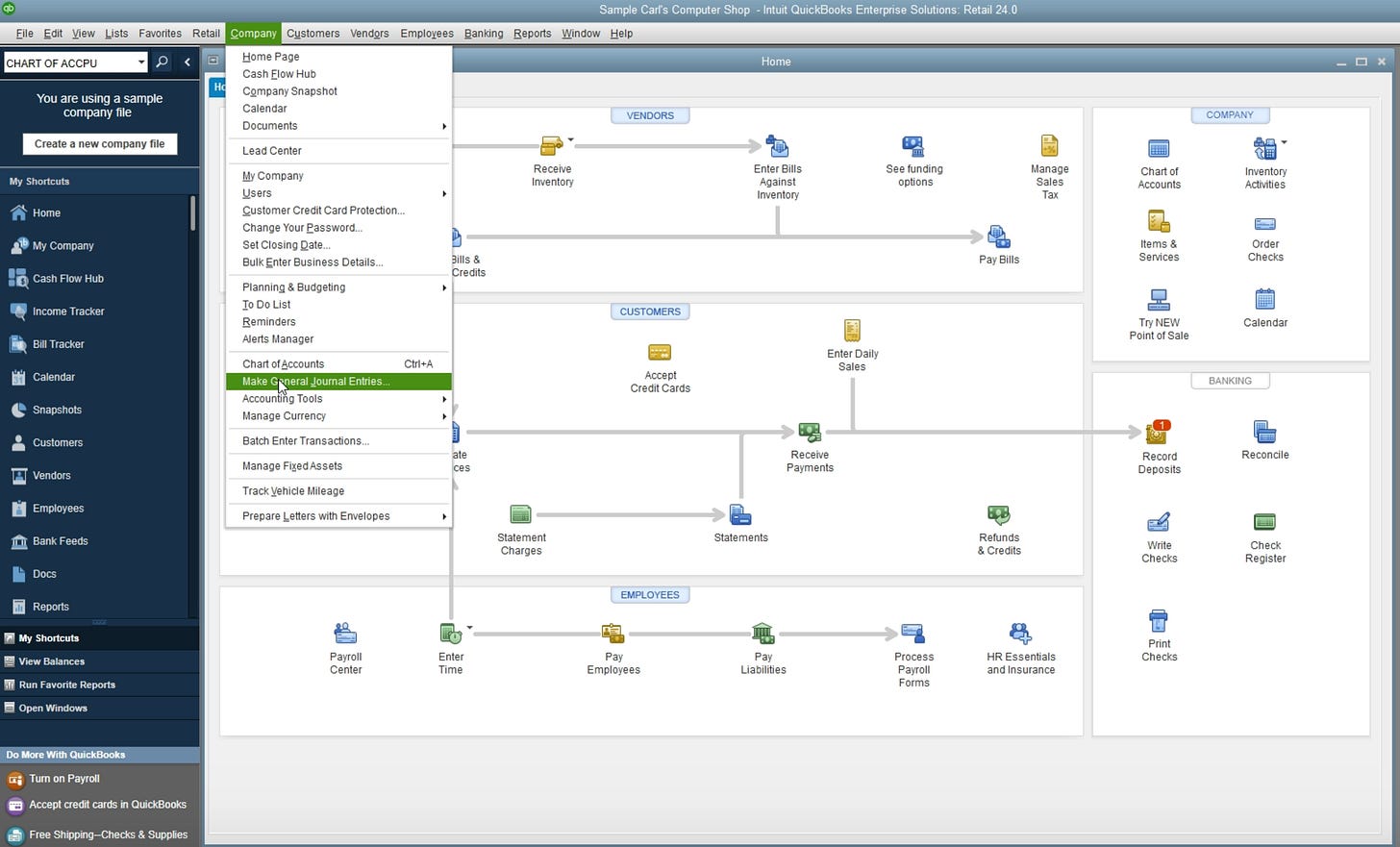The width and height of the screenshot is (1400, 847).
Task: Click Inventory Activities icon
Action: (1264, 149)
